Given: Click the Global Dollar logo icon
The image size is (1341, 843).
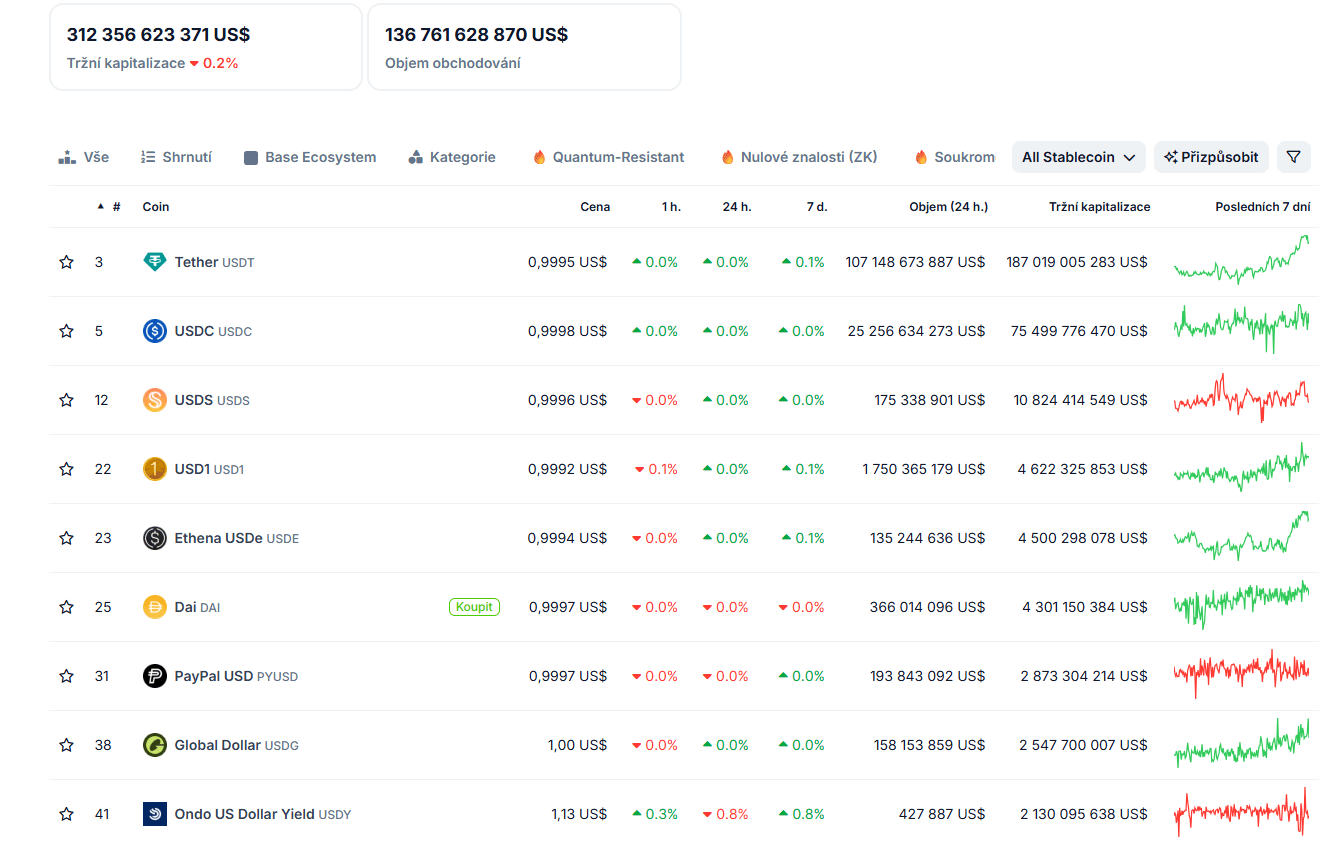Looking at the screenshot, I should coord(154,745).
